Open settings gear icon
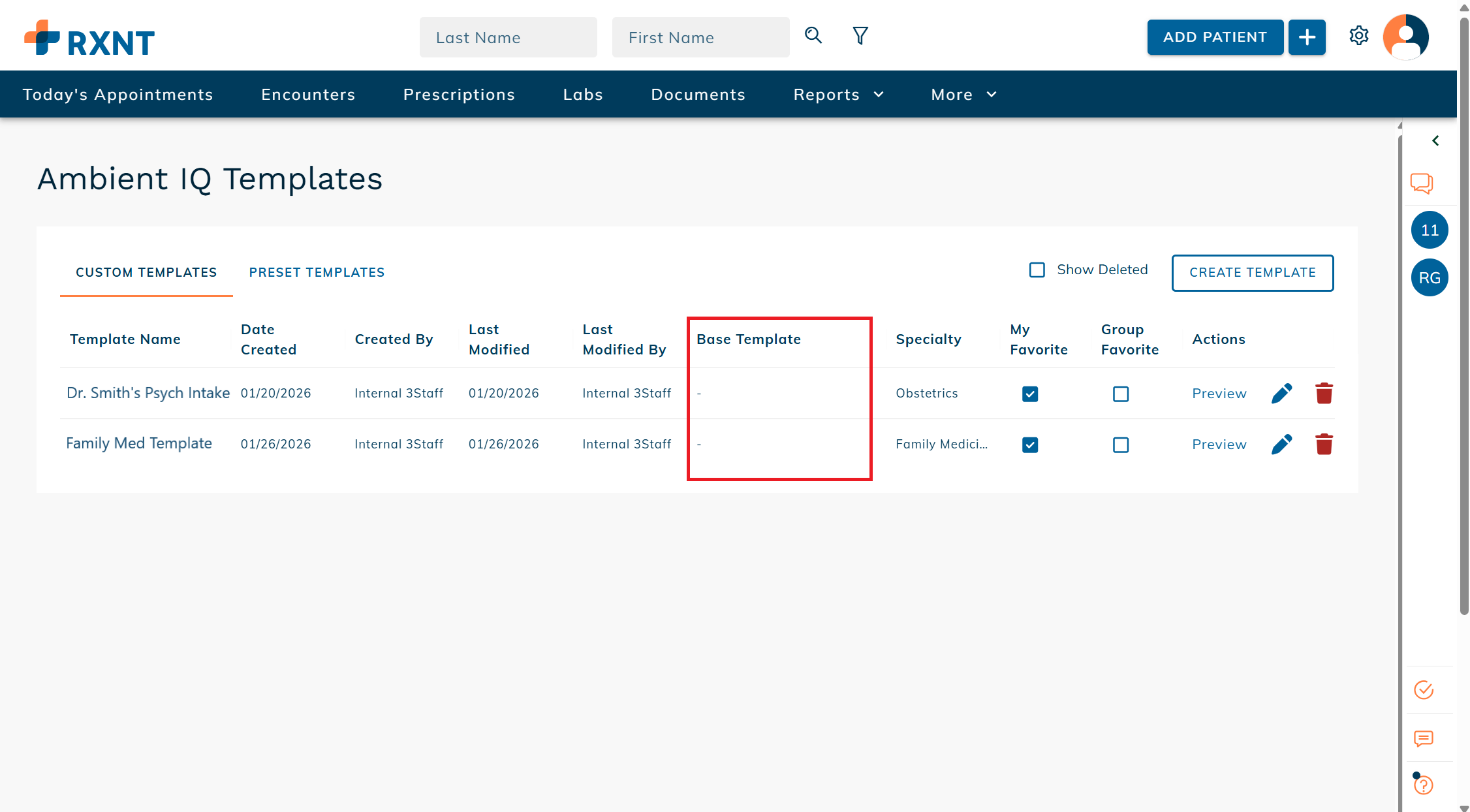This screenshot has height=812, width=1470. pos(1358,36)
